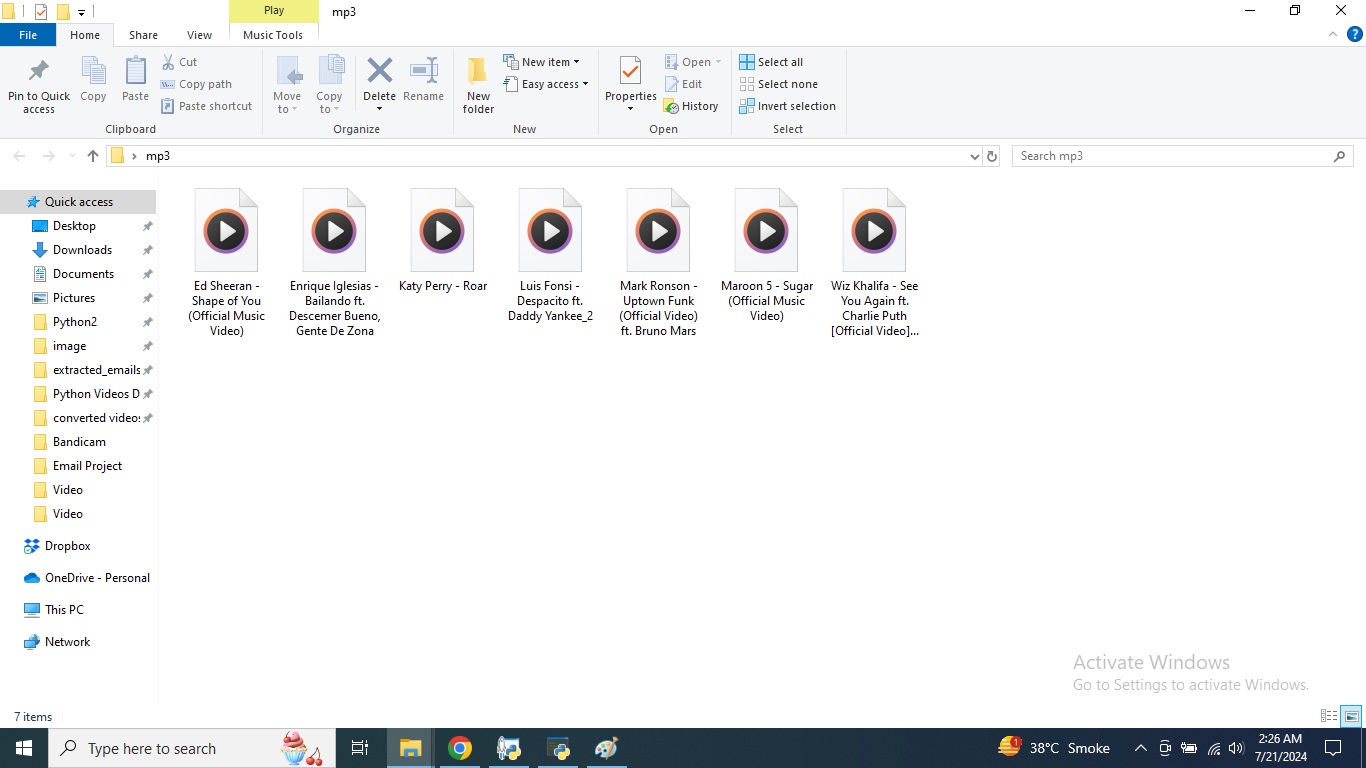Select Wiz Khalifa - See You Again file
This screenshot has height=768, width=1366.
(x=874, y=263)
